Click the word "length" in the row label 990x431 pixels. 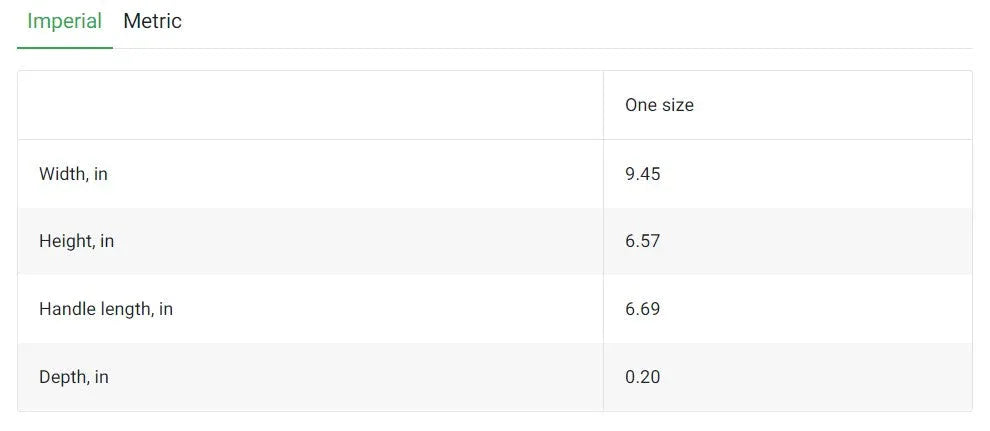125,309
